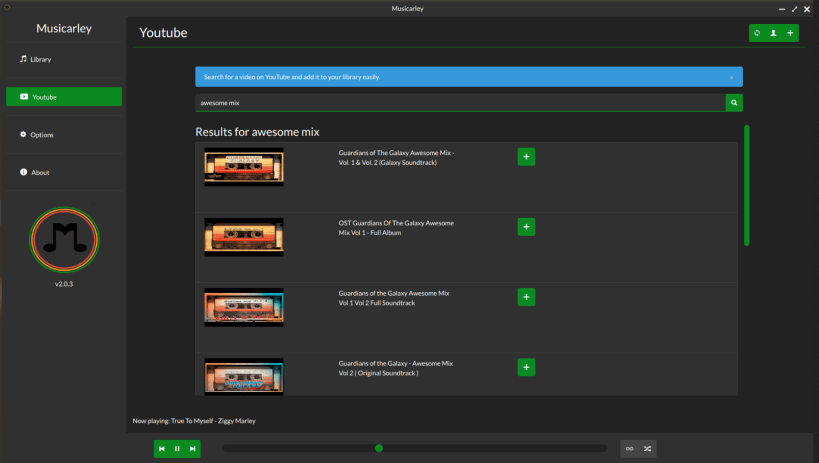Click the v2.0.3 version label
The width and height of the screenshot is (819, 463).
pyautogui.click(x=64, y=284)
